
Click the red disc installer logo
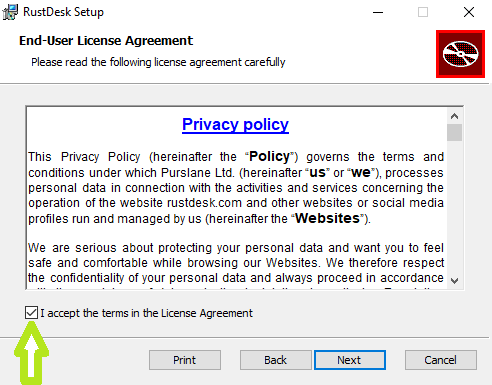pyautogui.click(x=460, y=54)
